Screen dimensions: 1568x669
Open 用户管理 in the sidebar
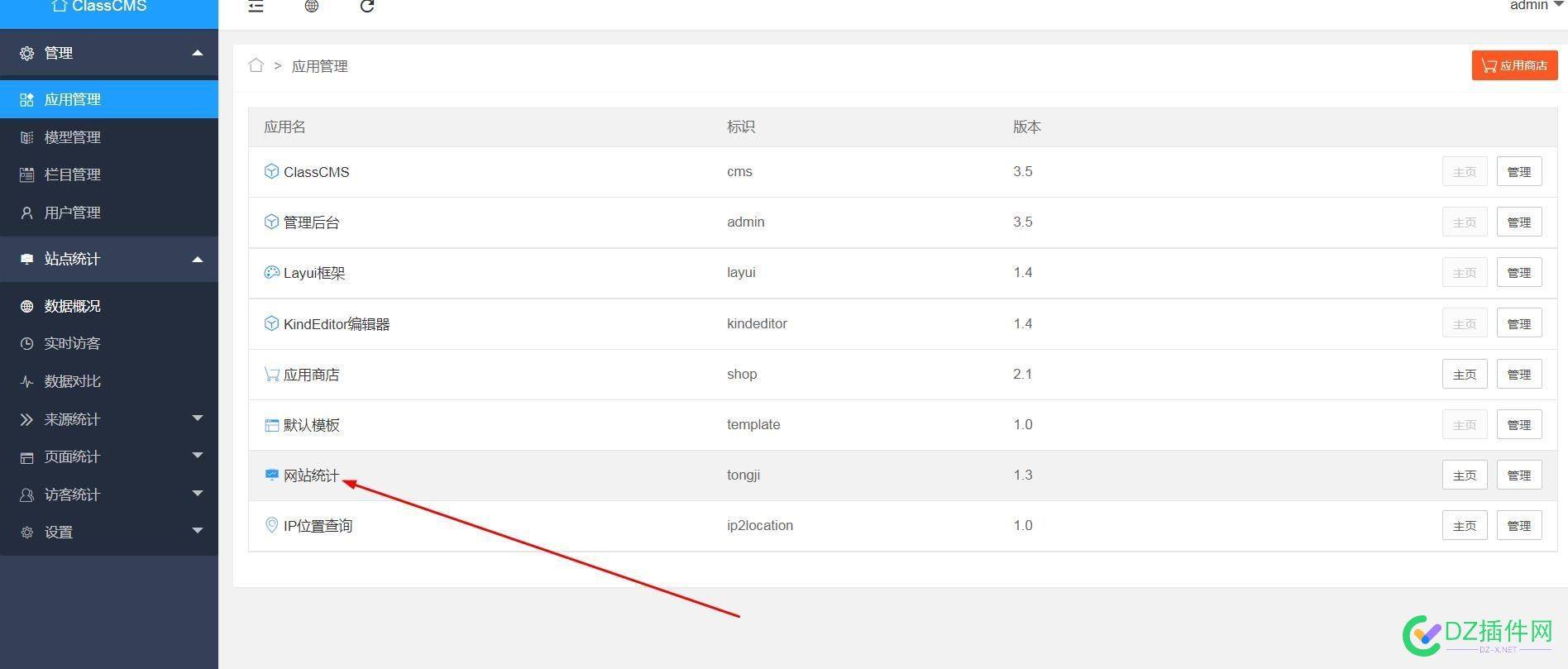point(109,213)
